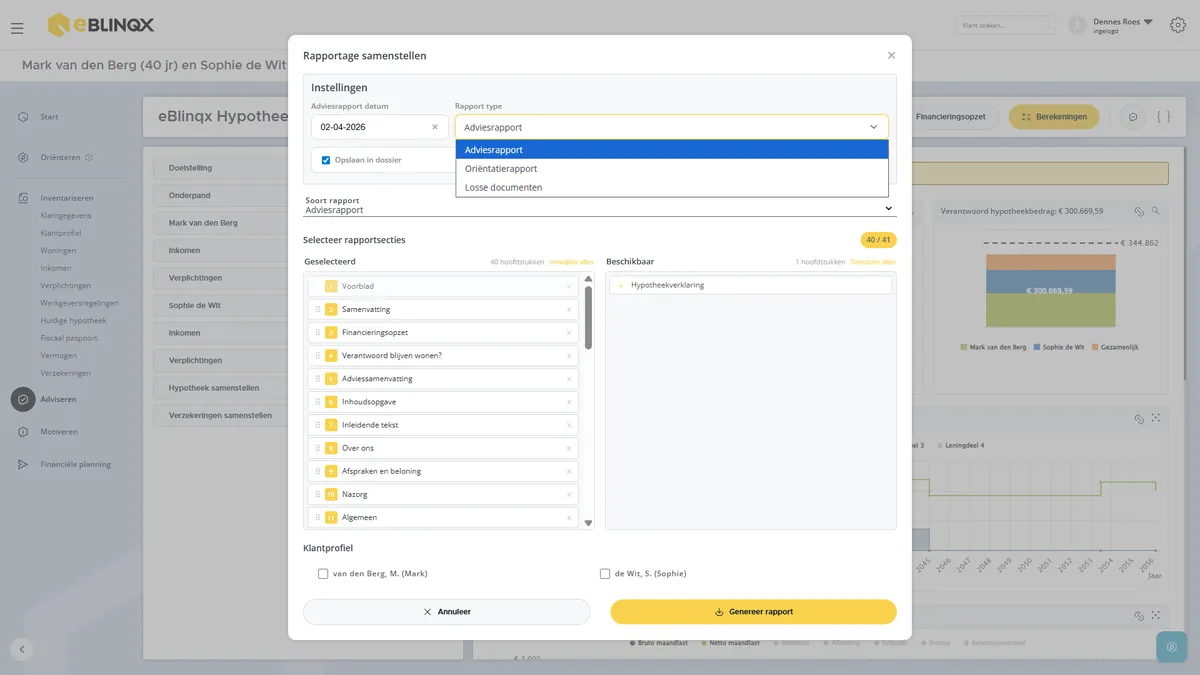Click the drag handle of Inleidende tekst

318,425
